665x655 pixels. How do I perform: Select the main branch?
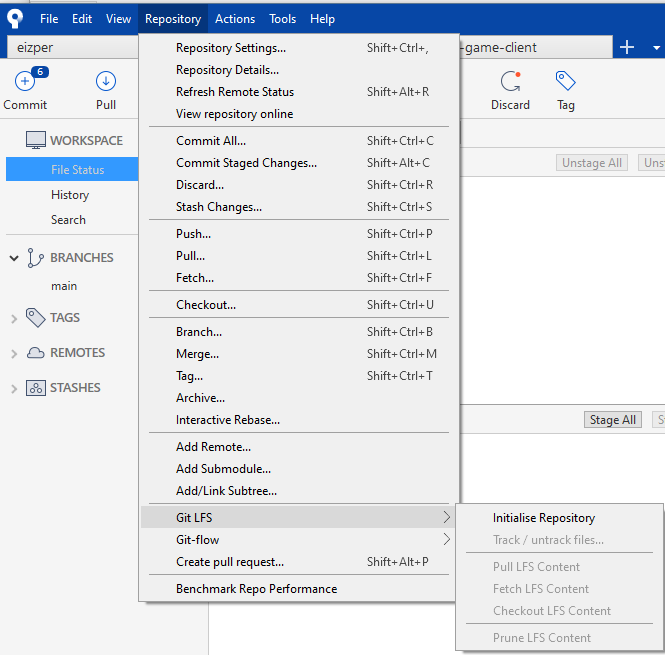click(x=64, y=286)
